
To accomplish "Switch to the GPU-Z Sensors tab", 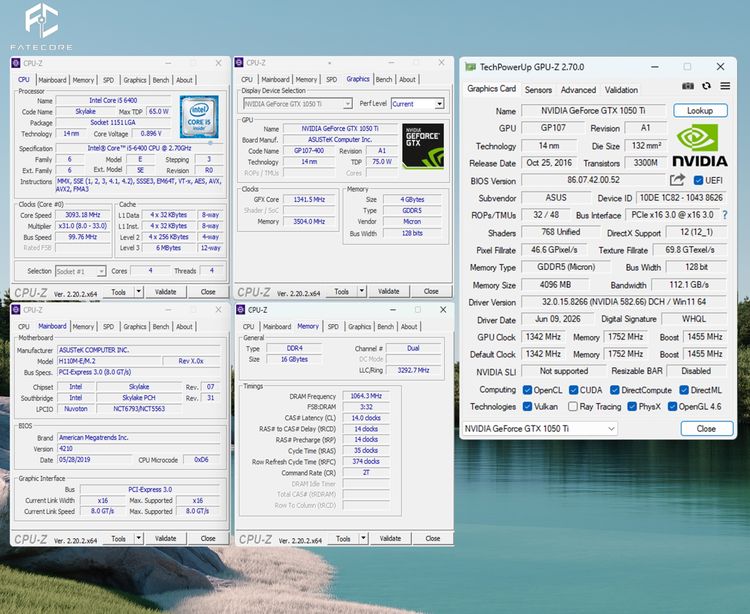I will (x=538, y=90).
